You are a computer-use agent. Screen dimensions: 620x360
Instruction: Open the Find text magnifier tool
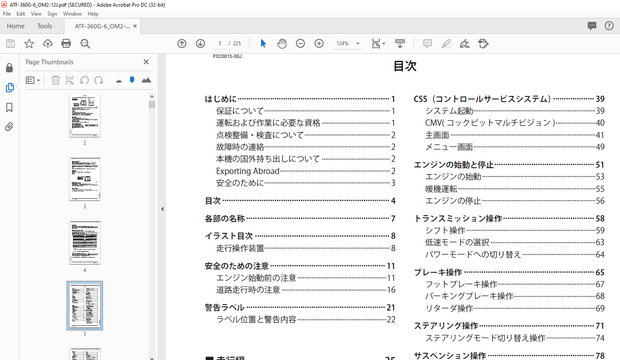point(85,44)
